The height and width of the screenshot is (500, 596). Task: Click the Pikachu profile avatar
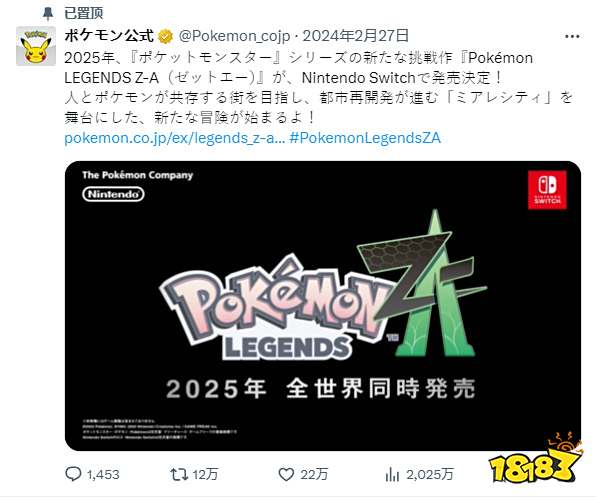coord(36,46)
